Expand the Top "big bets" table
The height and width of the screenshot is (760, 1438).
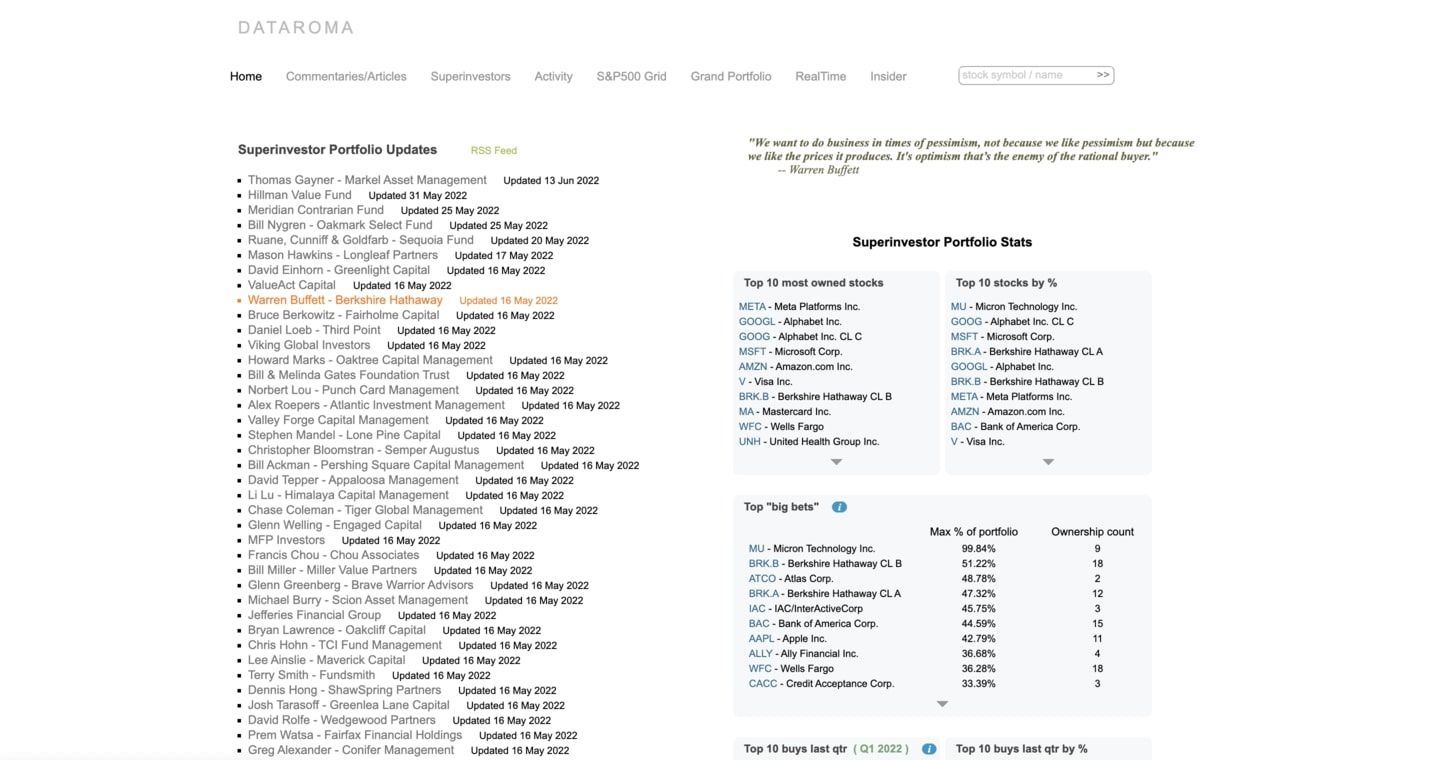[x=942, y=704]
